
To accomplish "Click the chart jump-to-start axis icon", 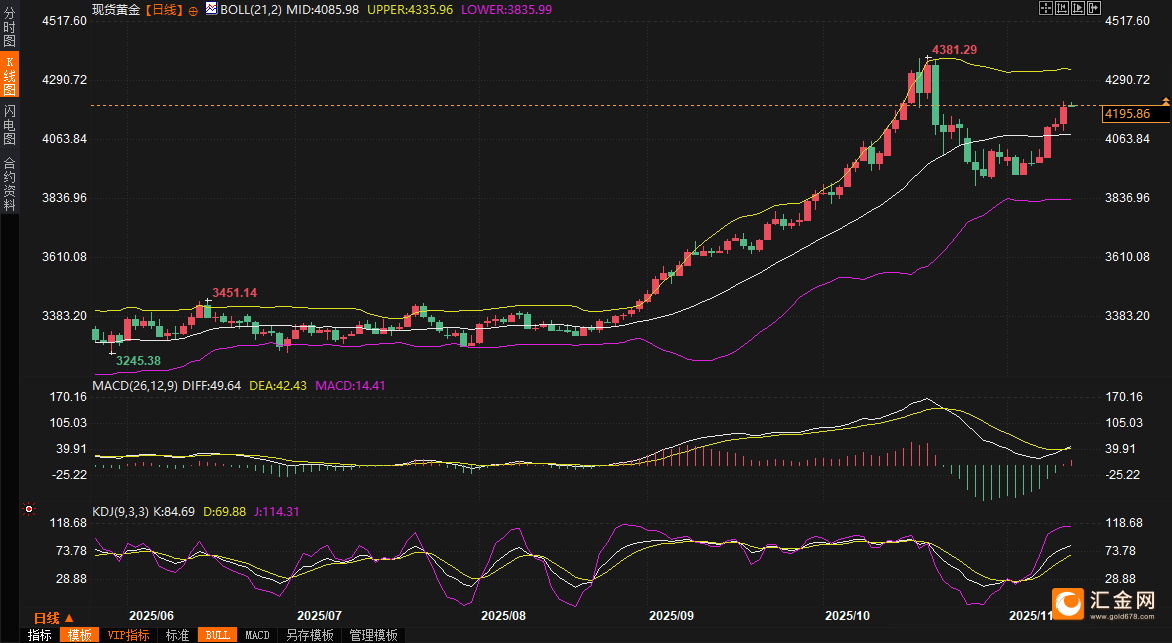I will click(1062, 8).
